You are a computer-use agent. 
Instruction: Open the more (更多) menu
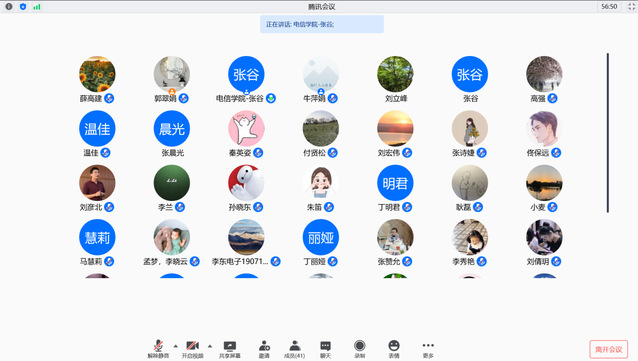(428, 349)
